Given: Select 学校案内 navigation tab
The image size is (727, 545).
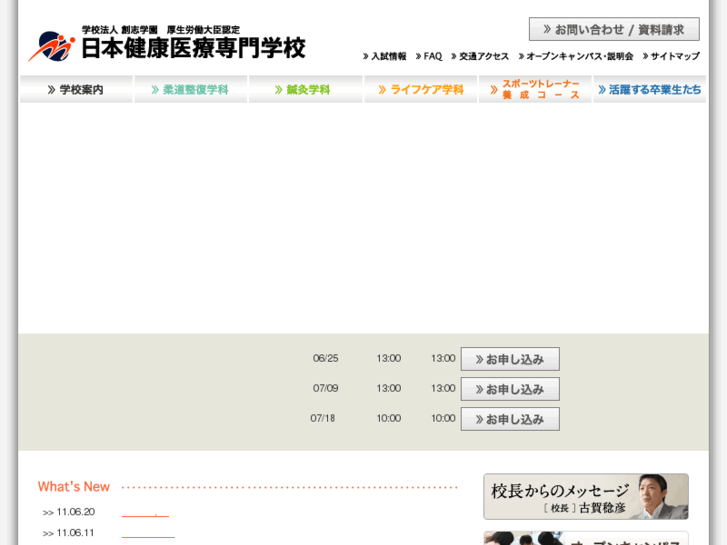Looking at the screenshot, I should click(x=76, y=89).
